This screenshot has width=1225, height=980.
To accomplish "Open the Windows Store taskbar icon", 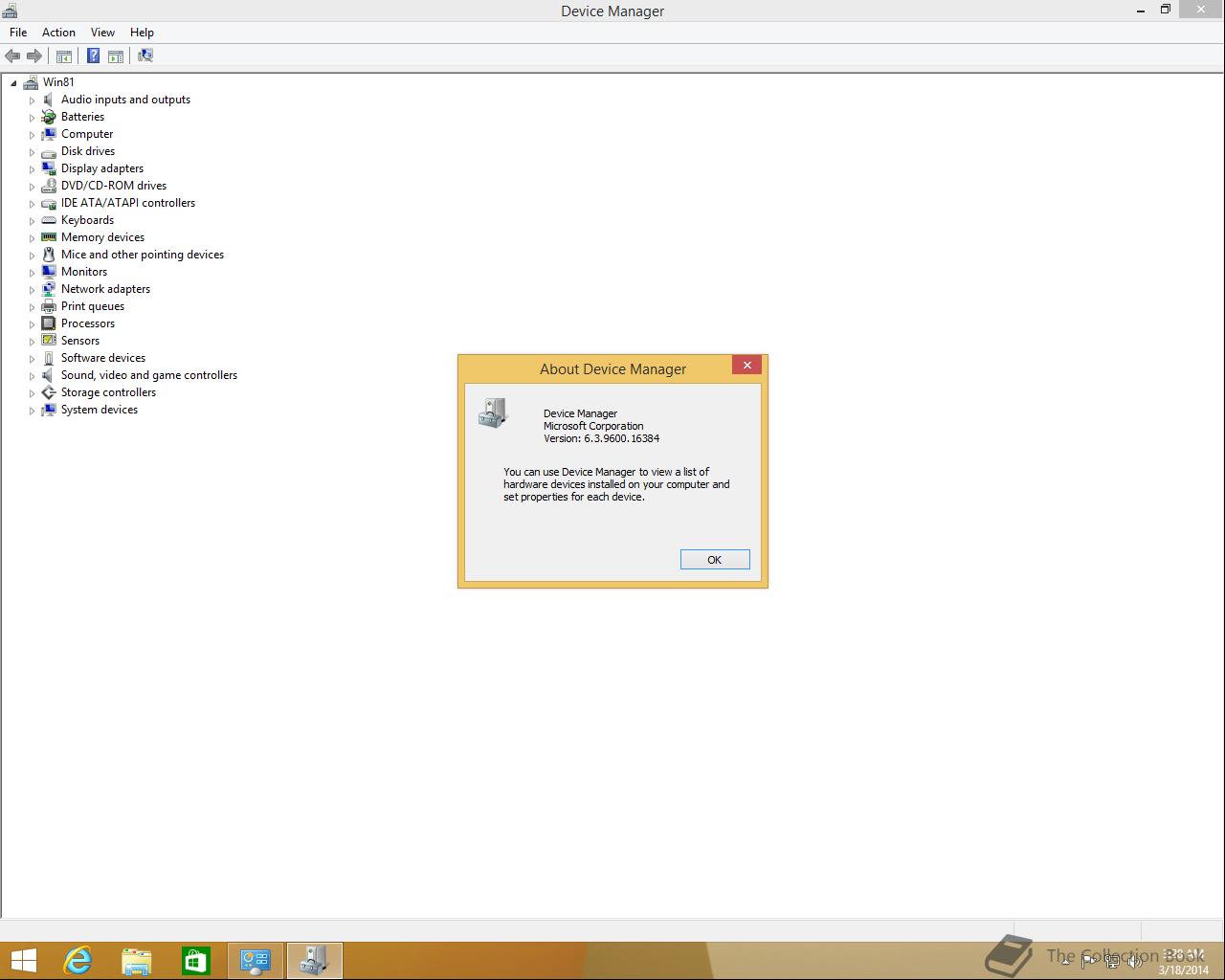I will (x=196, y=960).
